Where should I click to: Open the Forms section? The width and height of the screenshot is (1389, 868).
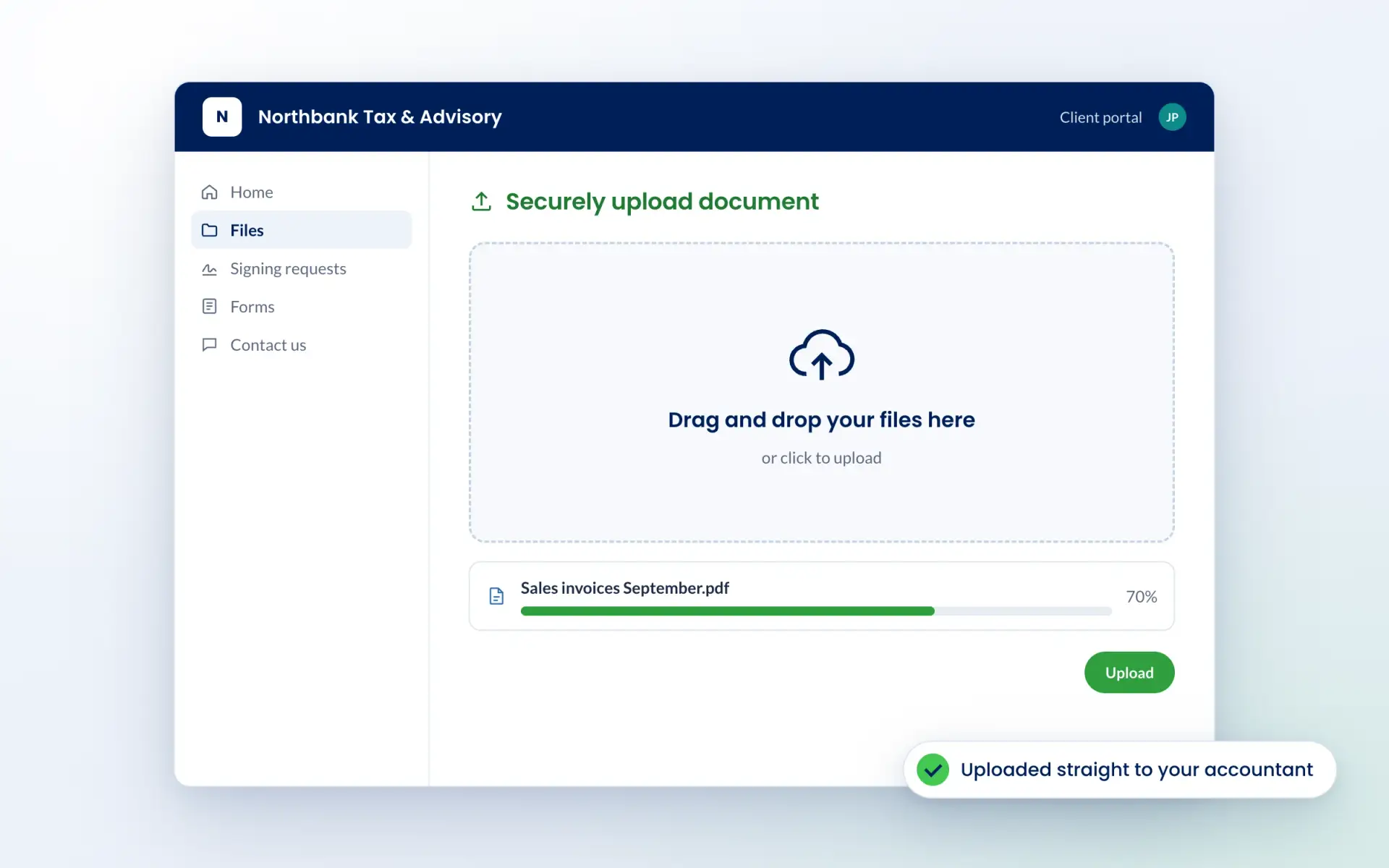click(301, 307)
